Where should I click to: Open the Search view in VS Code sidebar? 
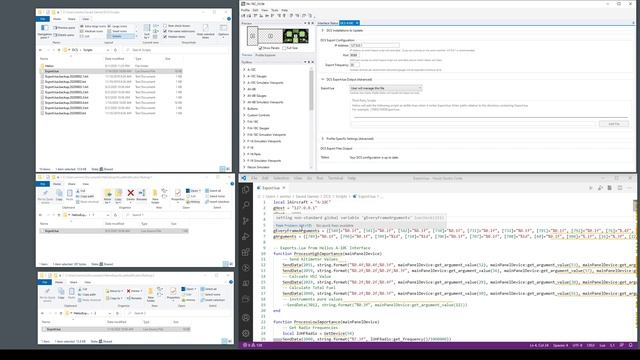(246, 205)
